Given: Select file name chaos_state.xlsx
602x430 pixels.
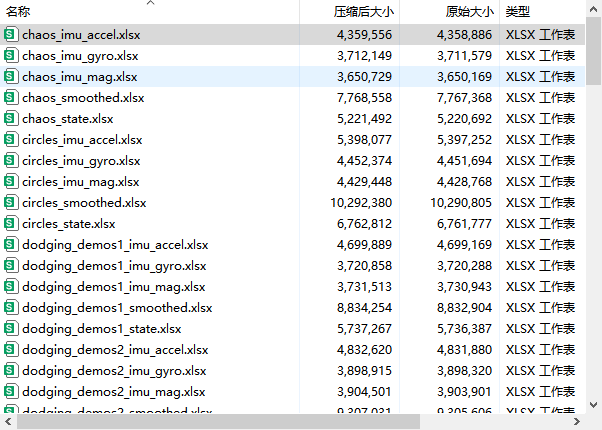Looking at the screenshot, I should pyautogui.click(x=68, y=119).
